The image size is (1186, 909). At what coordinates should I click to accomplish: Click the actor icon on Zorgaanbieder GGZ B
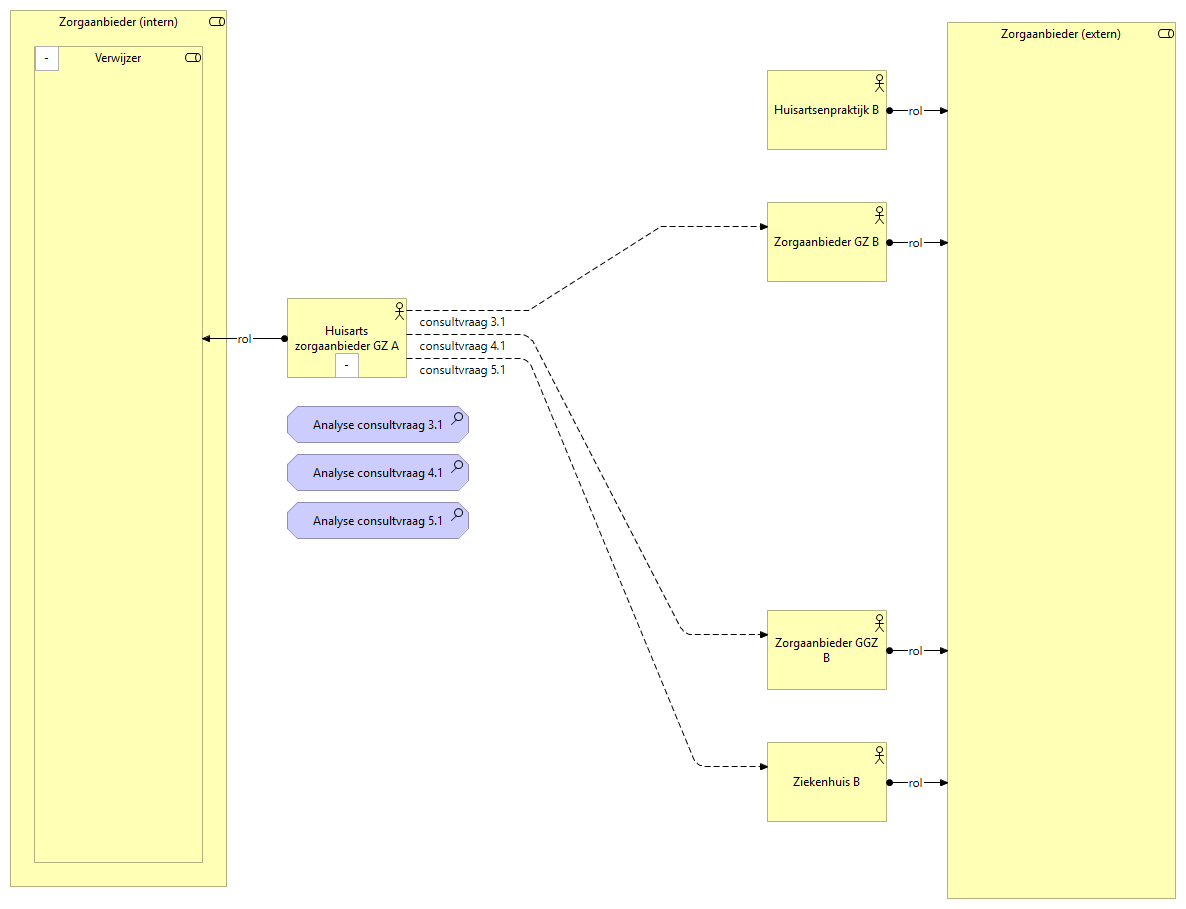tap(879, 622)
